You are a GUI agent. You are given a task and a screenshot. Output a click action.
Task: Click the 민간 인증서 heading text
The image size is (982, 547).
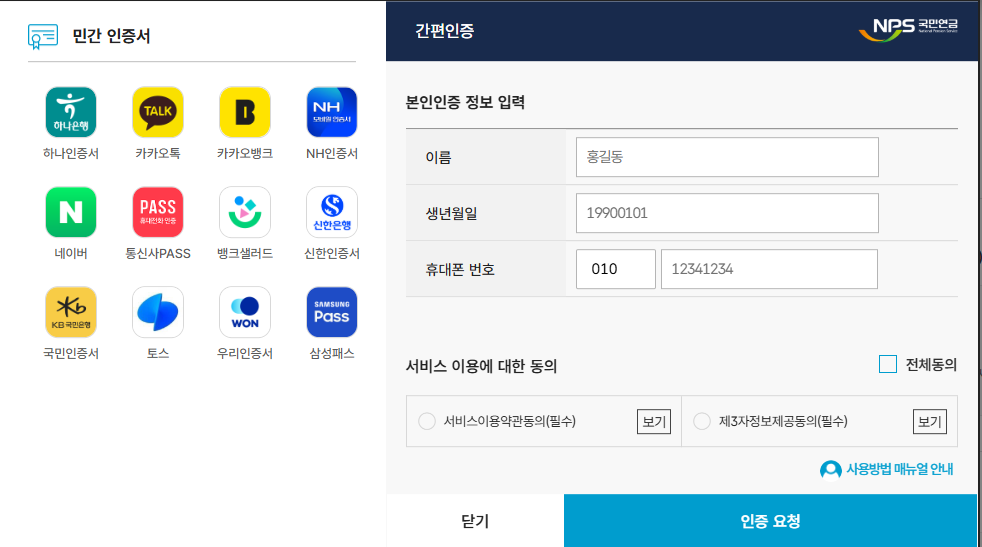[x=111, y=36]
